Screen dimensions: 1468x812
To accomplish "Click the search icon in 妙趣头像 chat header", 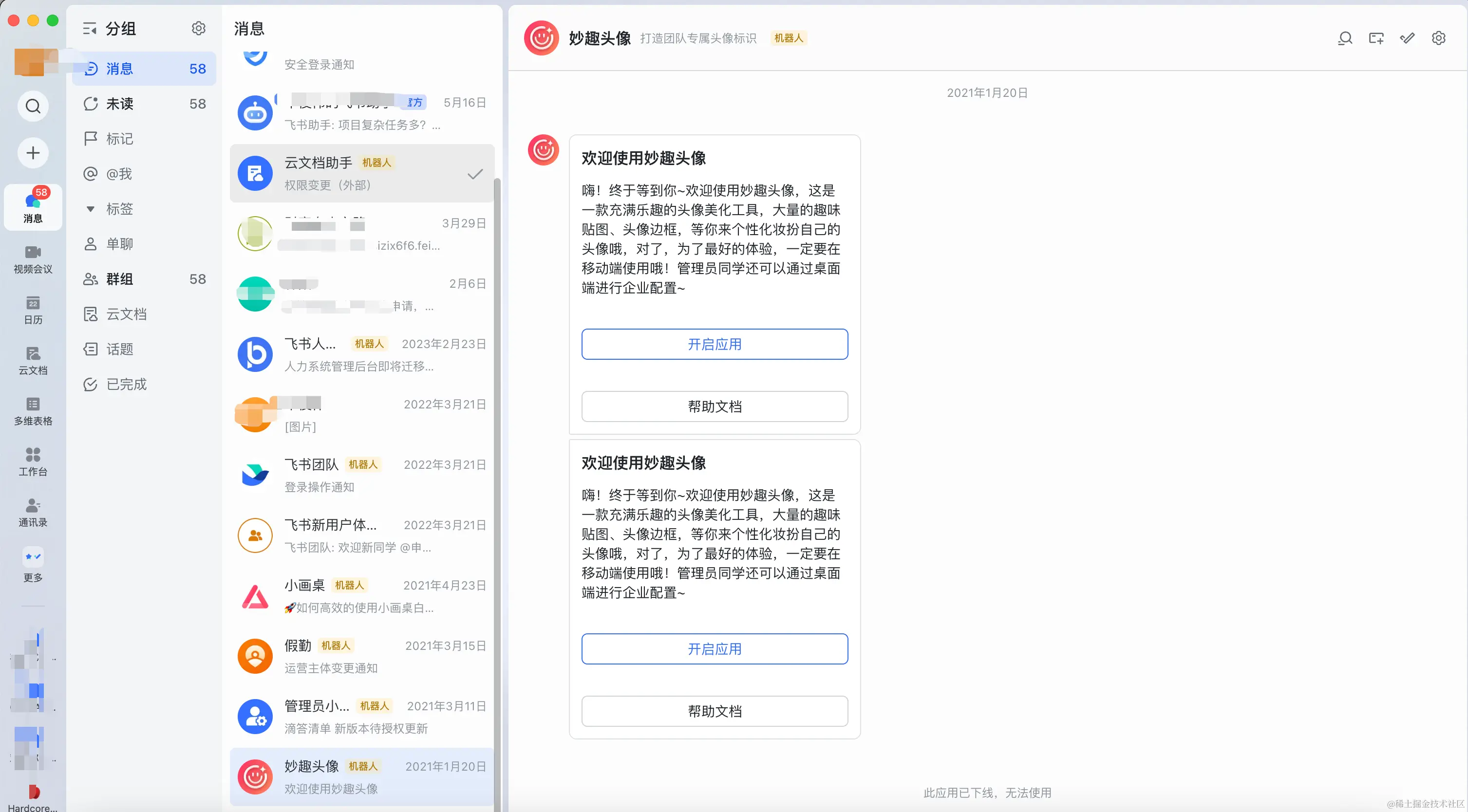I will point(1345,38).
